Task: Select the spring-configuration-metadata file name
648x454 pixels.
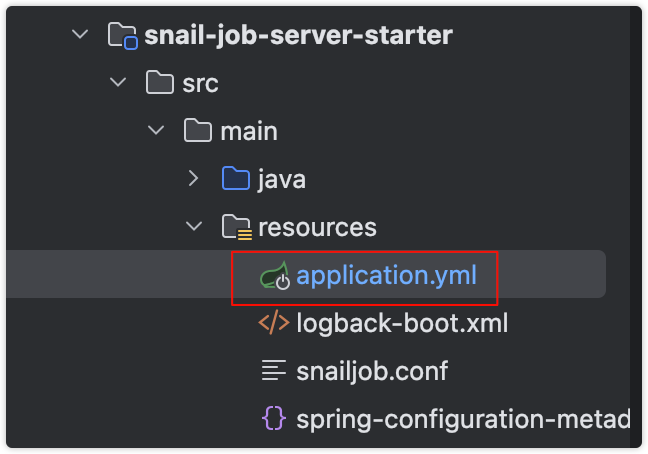Action: [x=462, y=419]
